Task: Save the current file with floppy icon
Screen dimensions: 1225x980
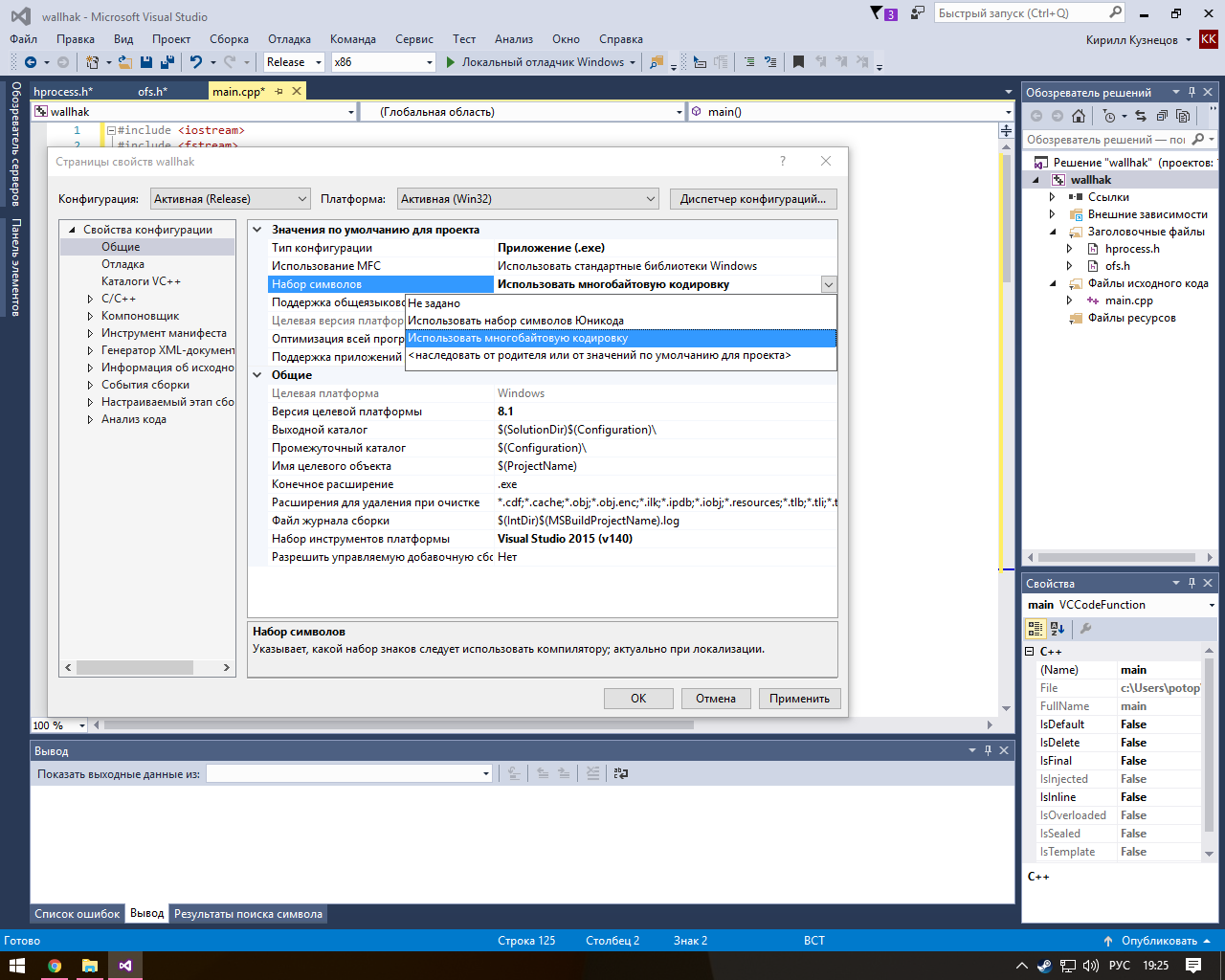Action: (x=146, y=62)
